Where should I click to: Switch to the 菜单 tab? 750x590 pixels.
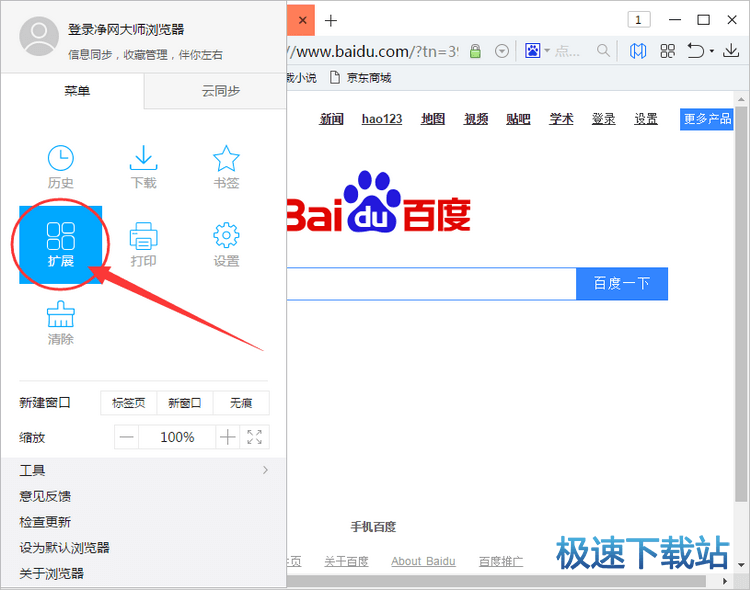point(72,91)
